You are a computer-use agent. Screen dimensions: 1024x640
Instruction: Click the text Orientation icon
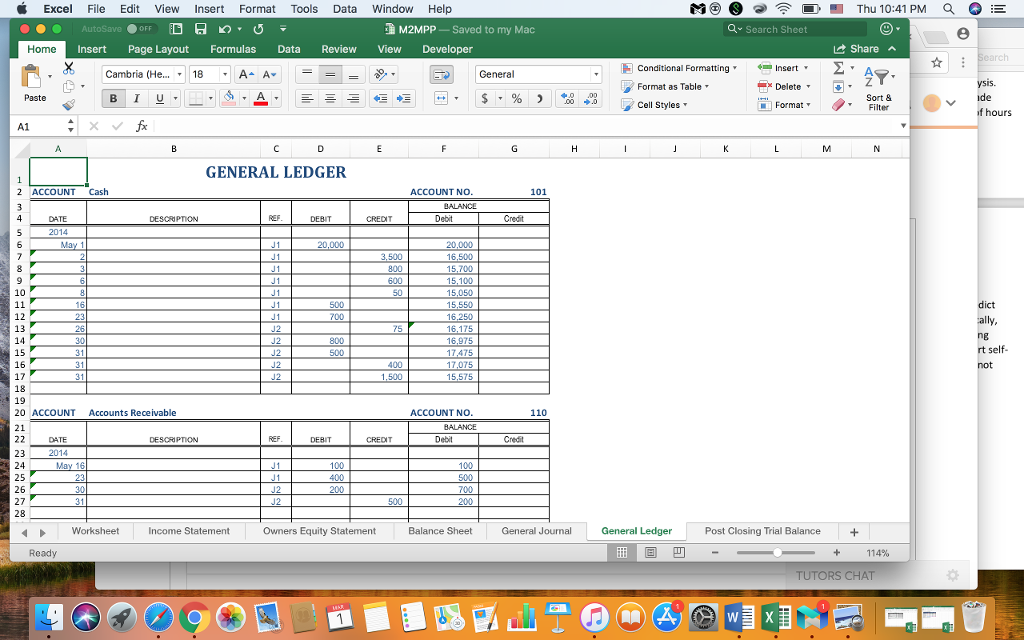click(x=381, y=74)
